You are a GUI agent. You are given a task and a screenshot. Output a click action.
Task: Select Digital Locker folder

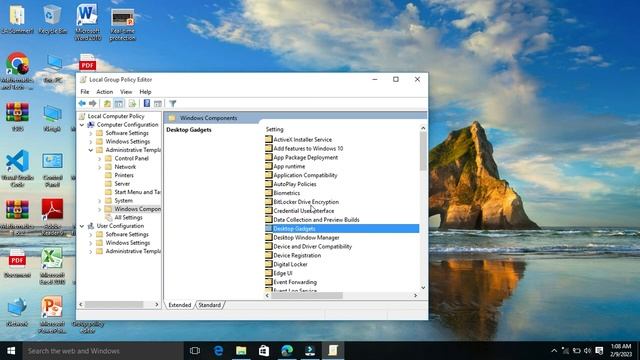(x=290, y=264)
